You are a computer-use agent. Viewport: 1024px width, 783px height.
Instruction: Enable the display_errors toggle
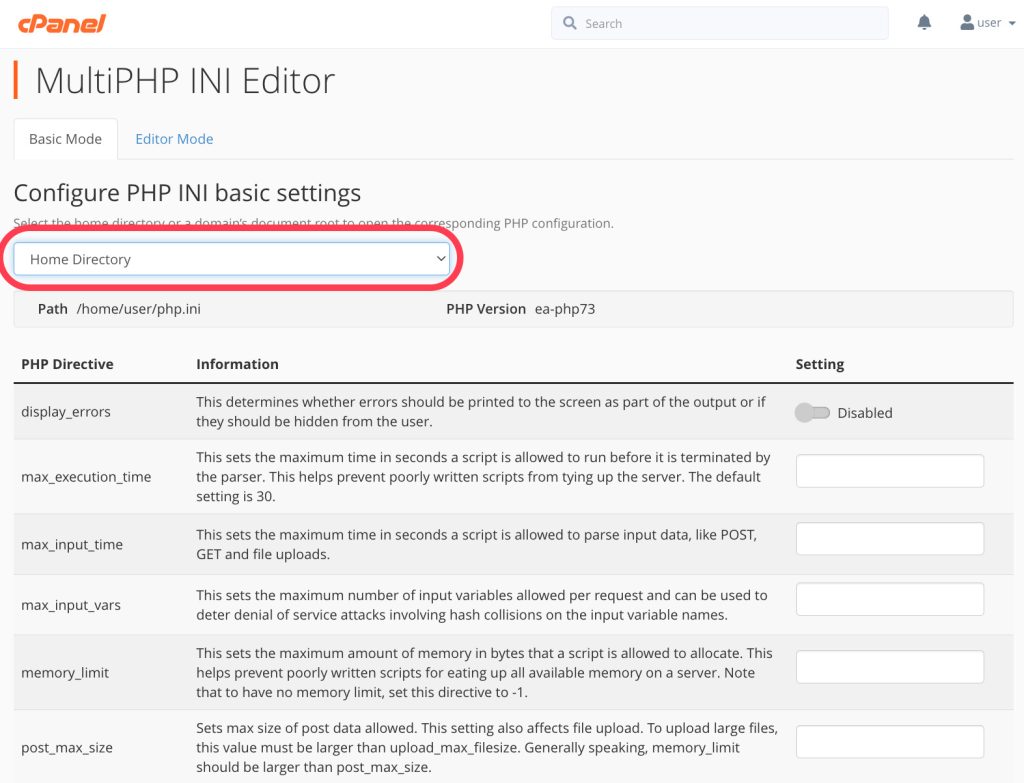coord(811,412)
